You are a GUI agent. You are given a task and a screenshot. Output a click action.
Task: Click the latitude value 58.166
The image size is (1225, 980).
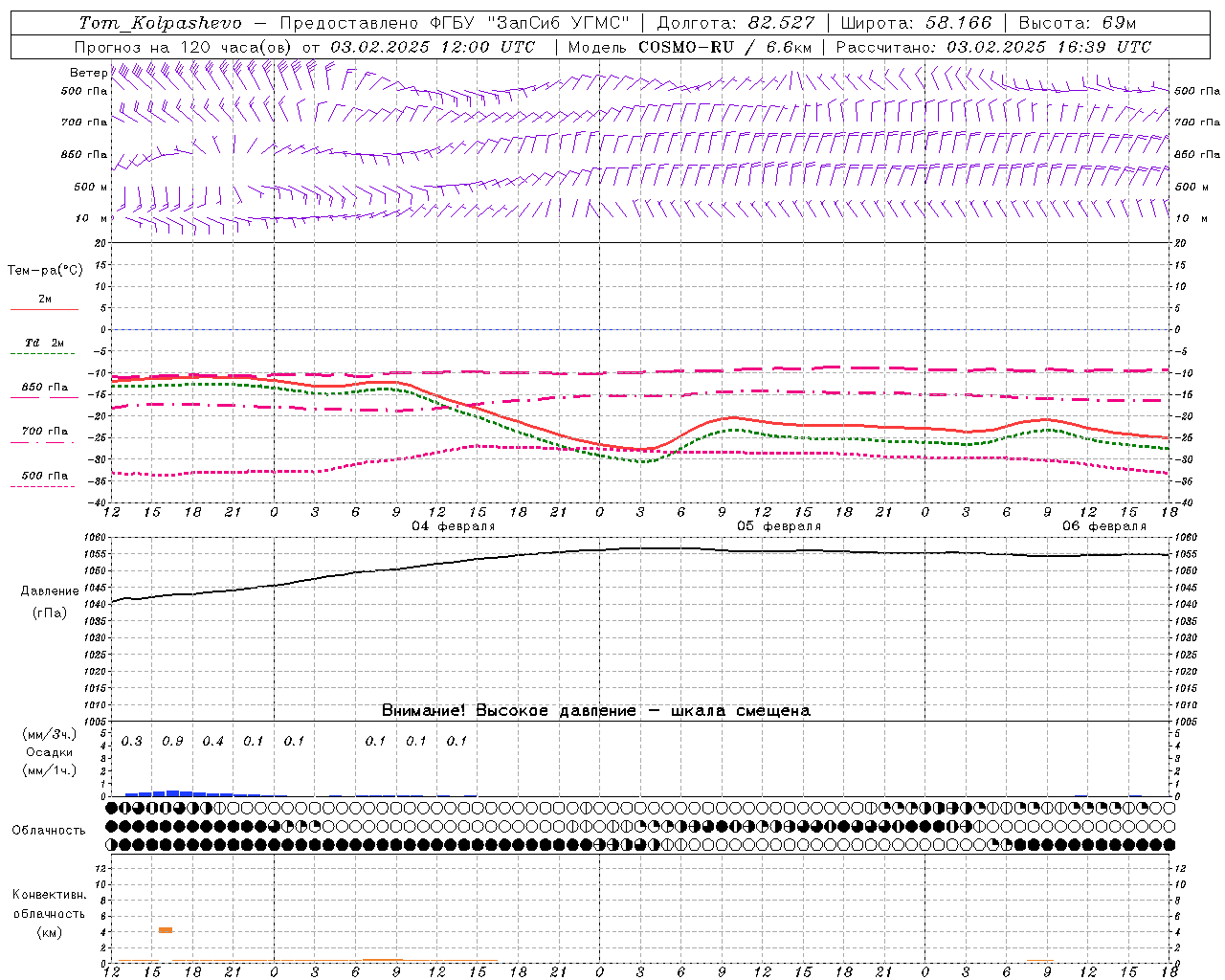coord(959,23)
